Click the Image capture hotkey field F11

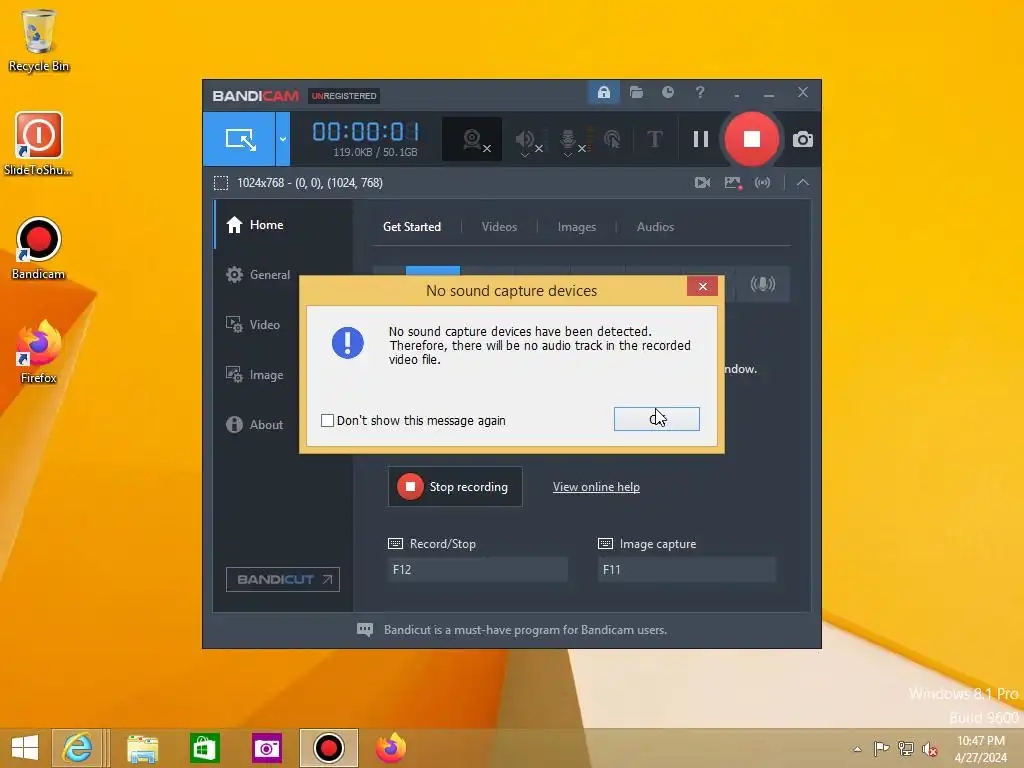(x=686, y=569)
